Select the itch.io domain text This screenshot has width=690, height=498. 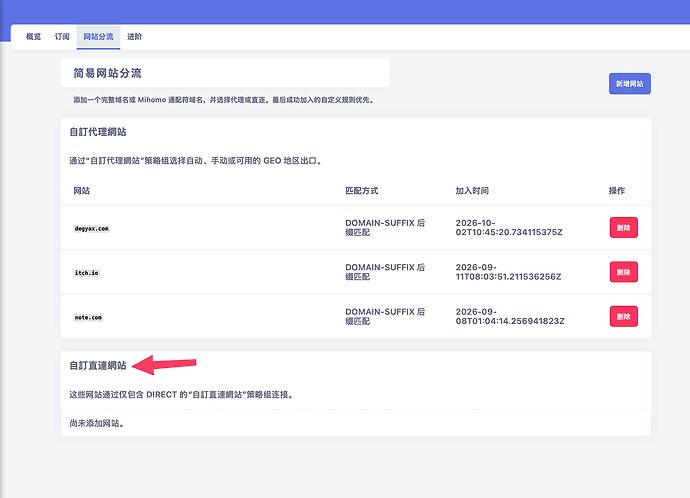pyautogui.click(x=87, y=273)
